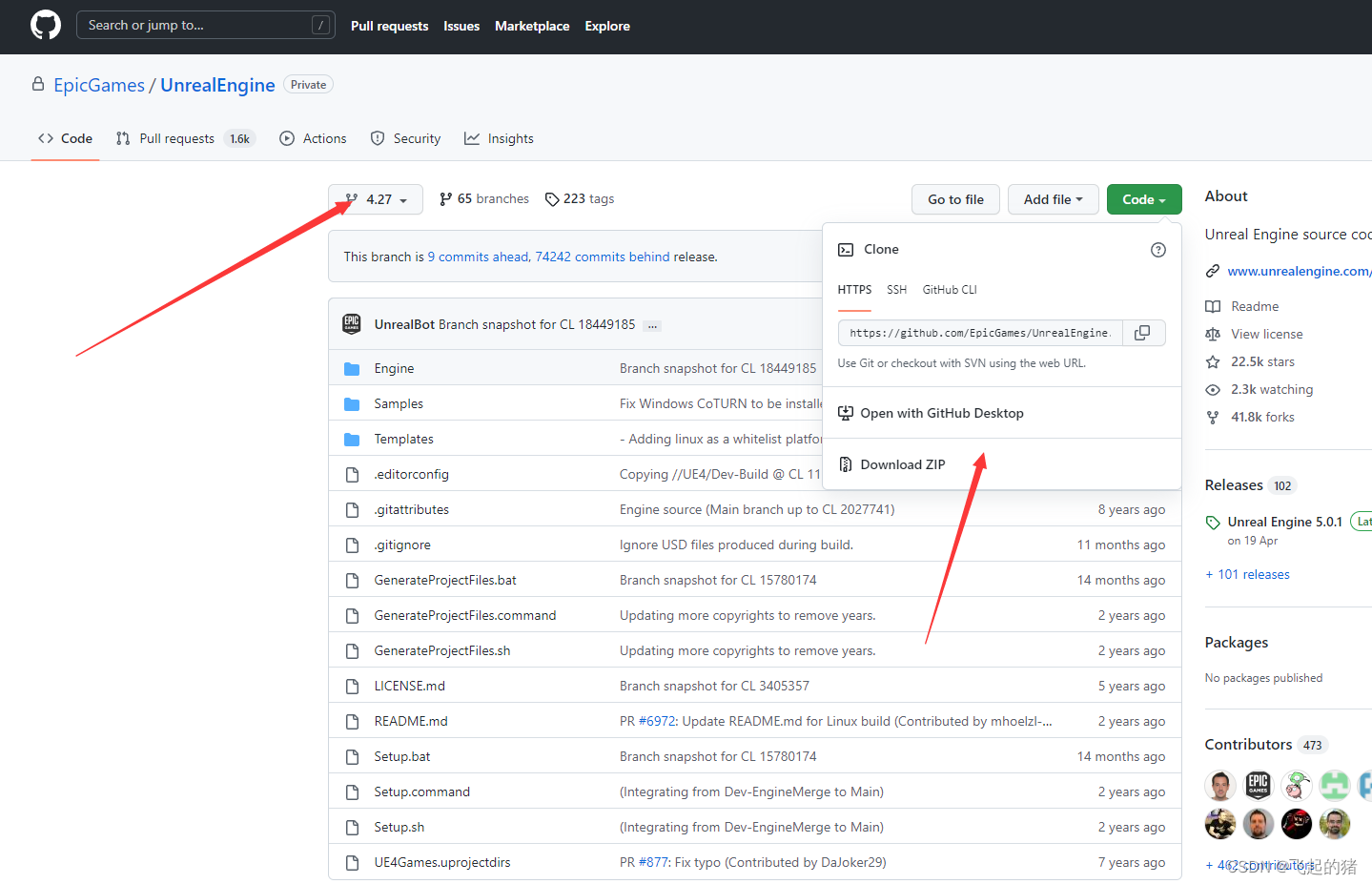Open the 223 tags list
Image resolution: width=1372 pixels, height=884 pixels.
pyautogui.click(x=580, y=199)
